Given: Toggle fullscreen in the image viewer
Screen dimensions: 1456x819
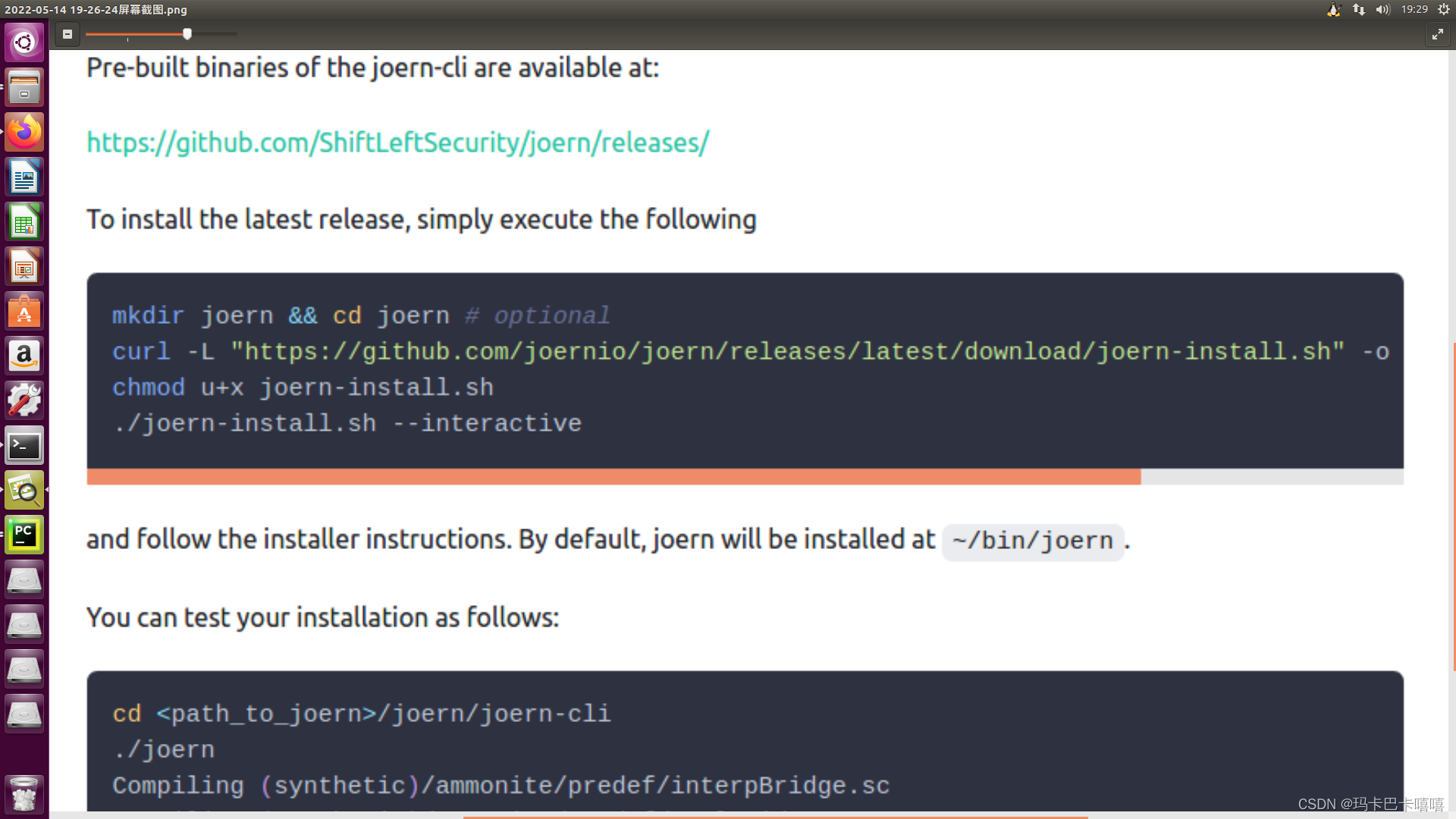Looking at the screenshot, I should [1437, 34].
